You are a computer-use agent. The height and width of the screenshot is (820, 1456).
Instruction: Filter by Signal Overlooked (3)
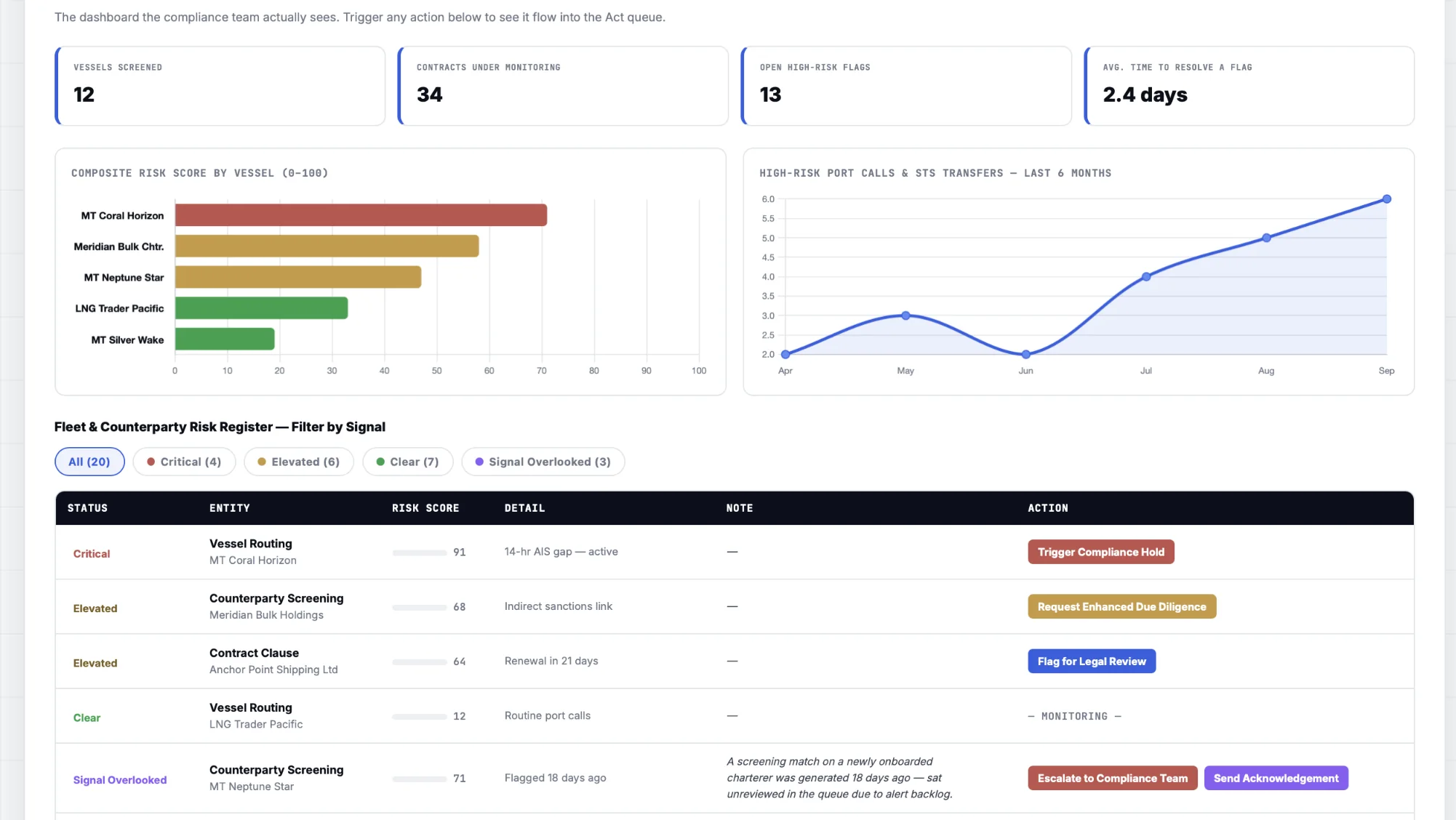click(543, 462)
